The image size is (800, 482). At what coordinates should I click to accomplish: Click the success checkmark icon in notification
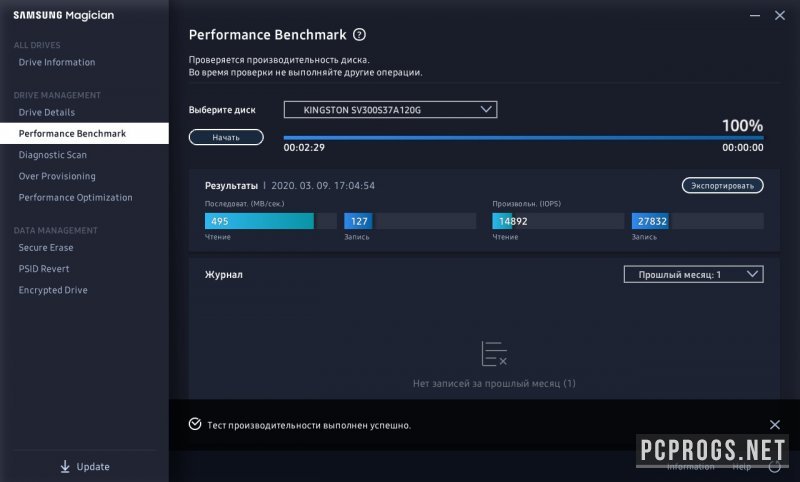click(x=195, y=425)
